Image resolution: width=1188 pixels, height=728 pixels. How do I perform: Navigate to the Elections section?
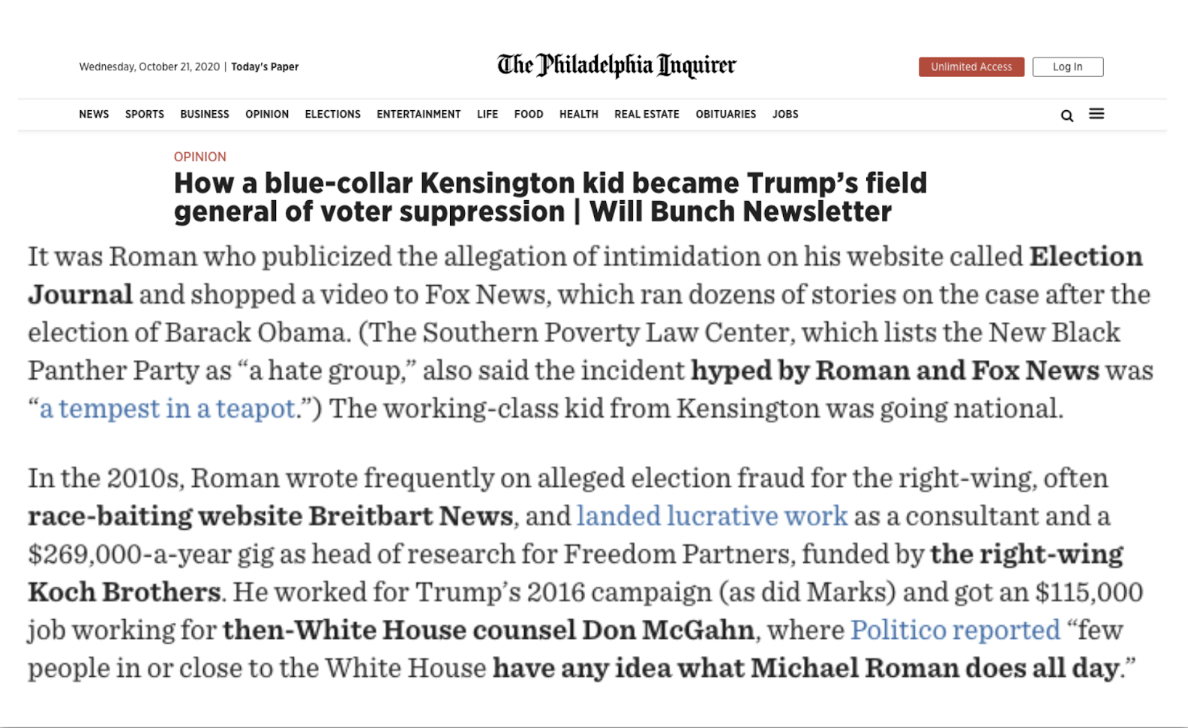pos(333,114)
